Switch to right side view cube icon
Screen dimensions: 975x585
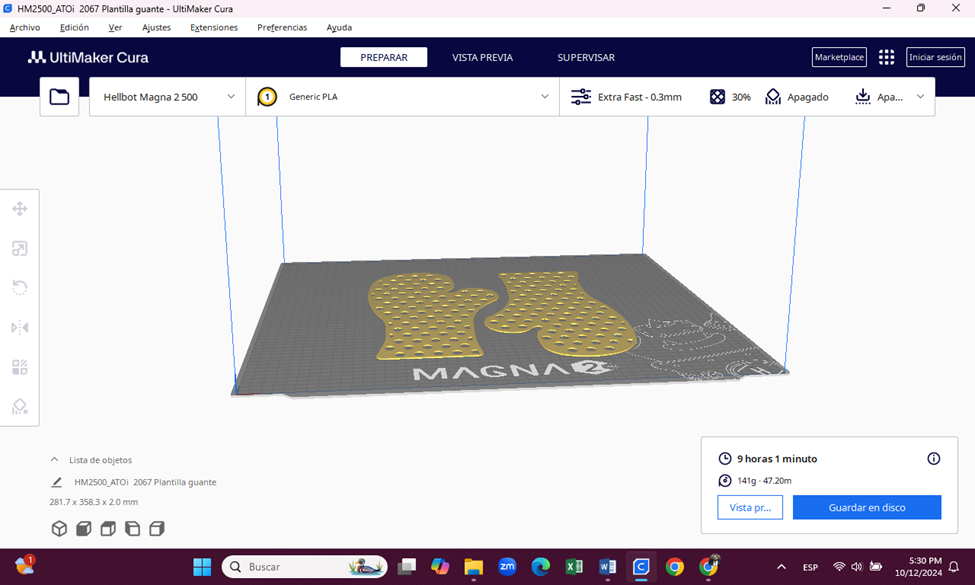157,528
